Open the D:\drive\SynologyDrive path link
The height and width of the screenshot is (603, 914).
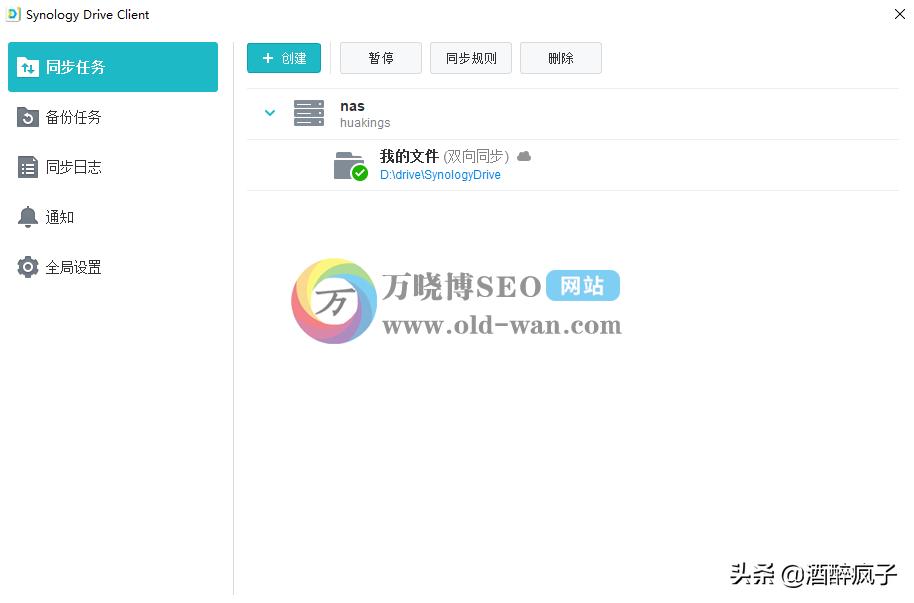click(441, 173)
